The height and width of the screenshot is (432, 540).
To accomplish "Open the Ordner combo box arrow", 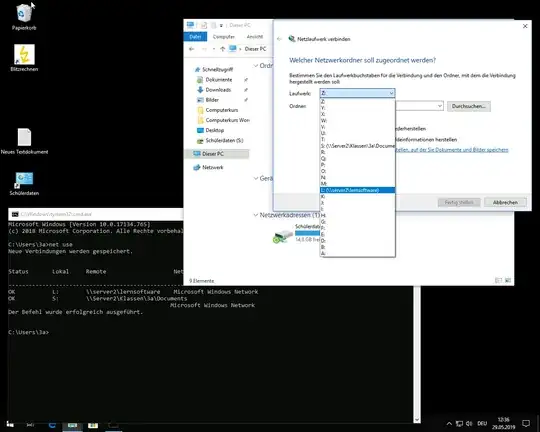I will [440, 106].
